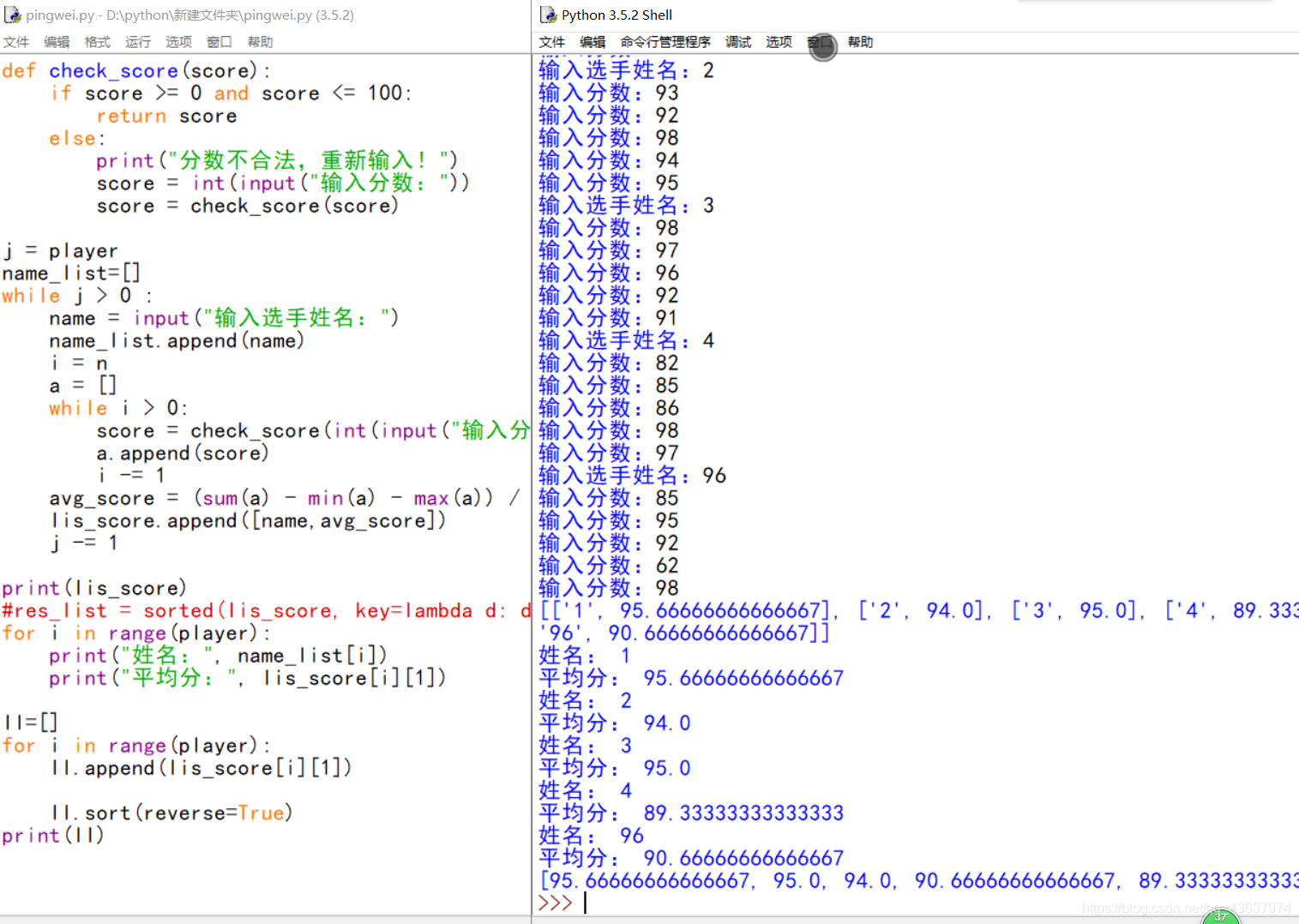Click the 'll.sort(reverse=True)' line
Image resolution: width=1299 pixels, height=924 pixels.
pos(172,813)
